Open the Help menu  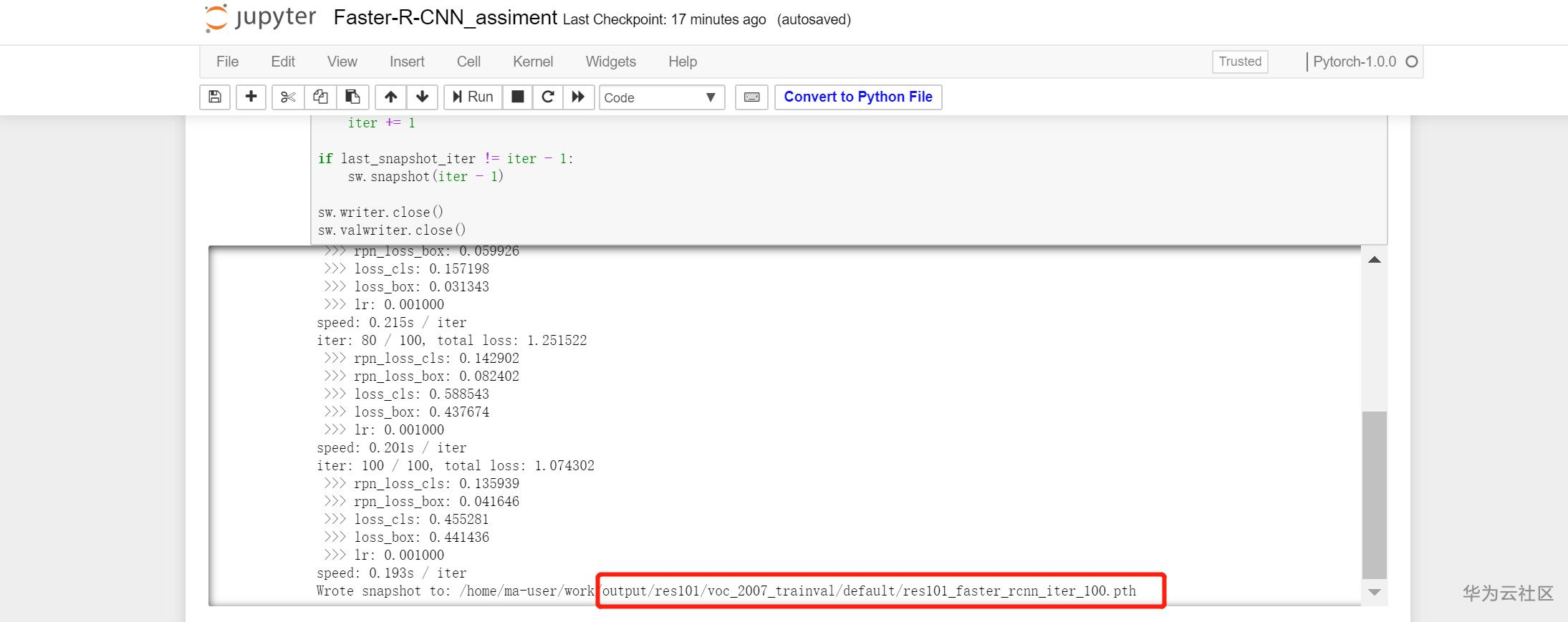point(683,62)
